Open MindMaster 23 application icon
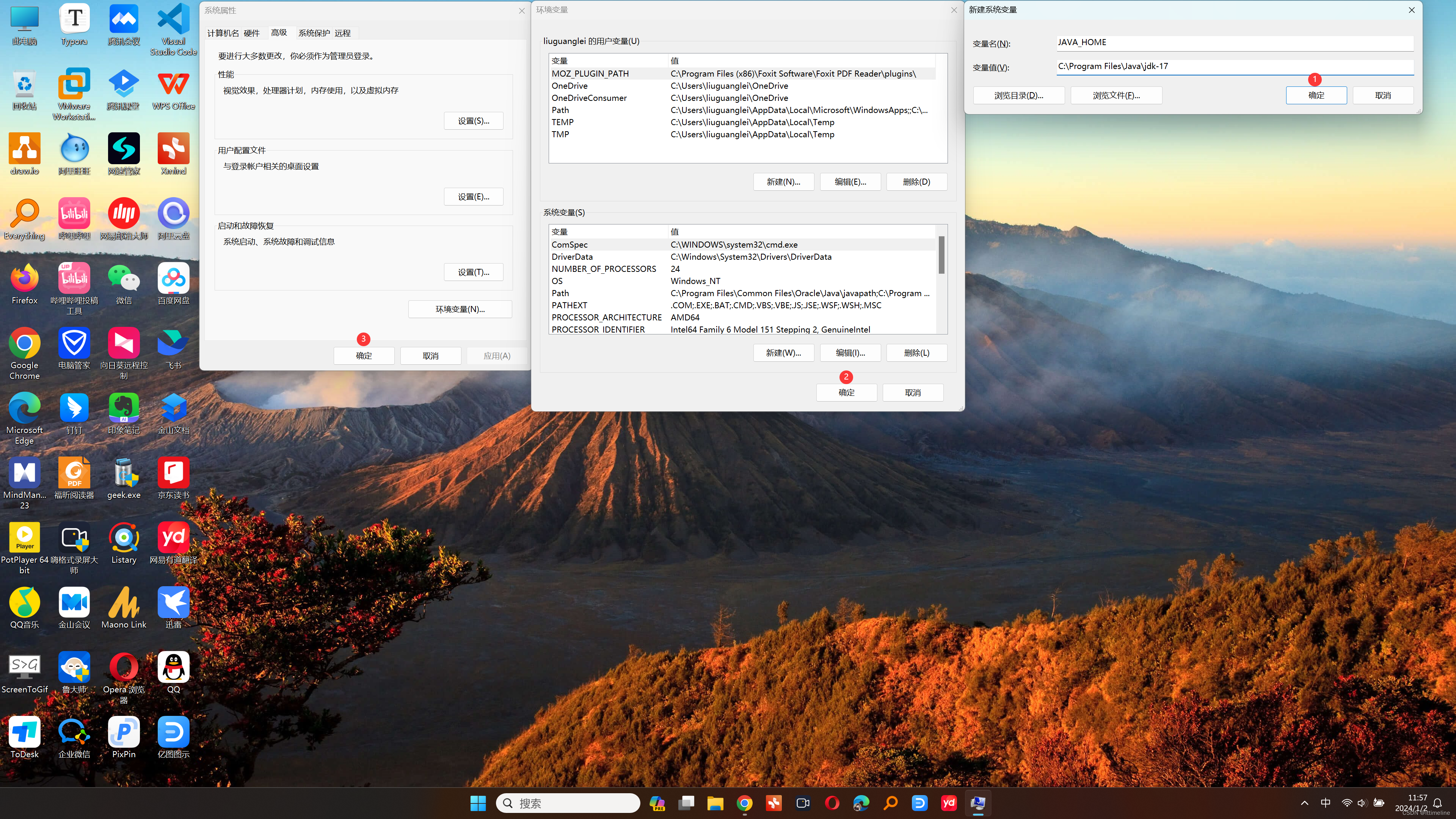 point(24,472)
